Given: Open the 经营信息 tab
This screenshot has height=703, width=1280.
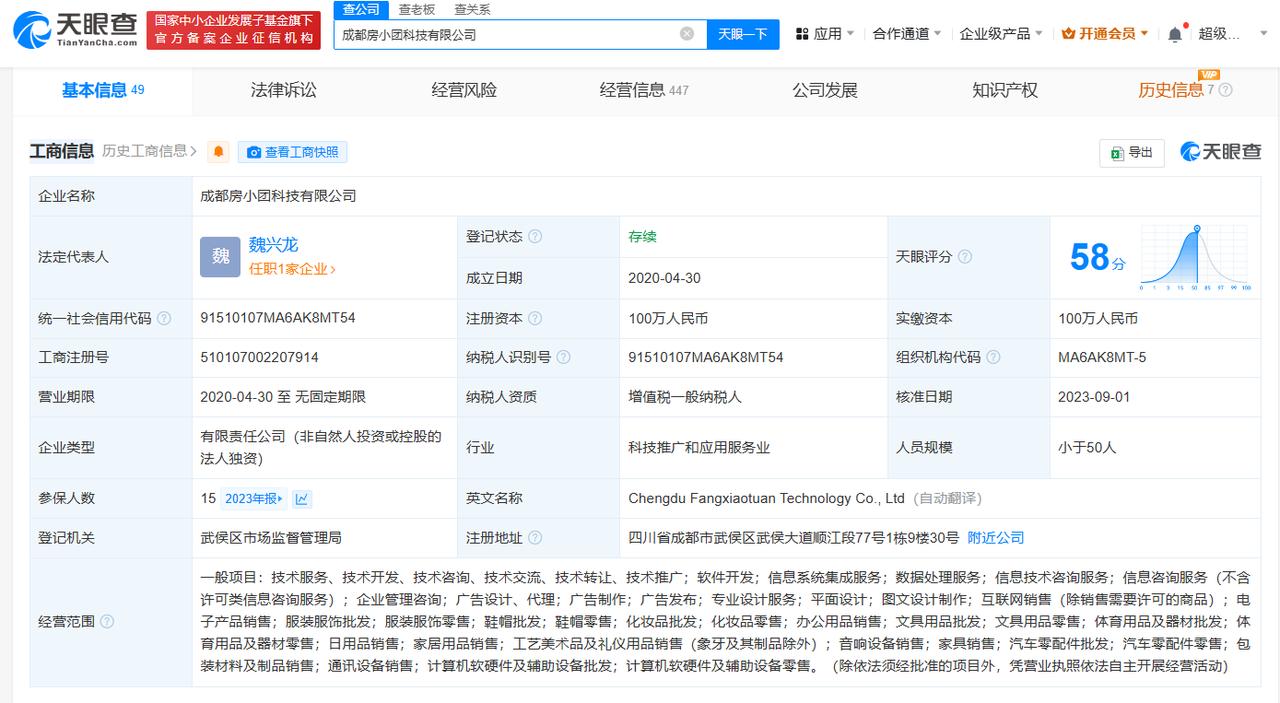Looking at the screenshot, I should pyautogui.click(x=644, y=90).
